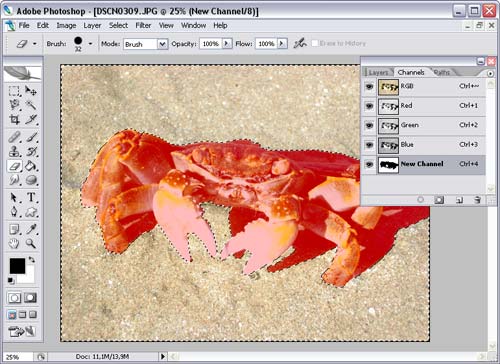Select the Notes tool
Viewport: 500px width, 364px height.
click(x=14, y=229)
